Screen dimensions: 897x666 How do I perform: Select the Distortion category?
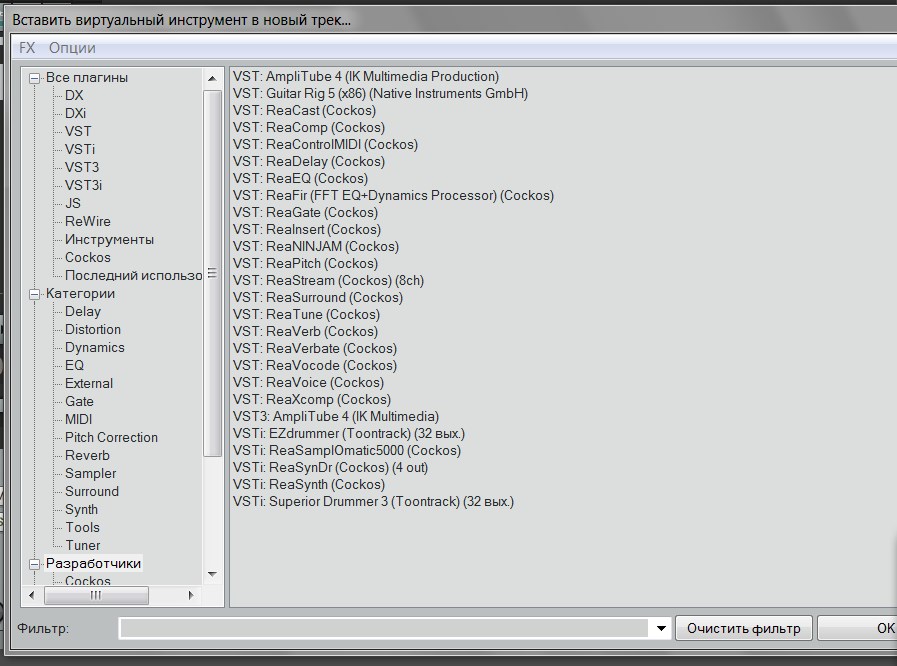[x=93, y=330]
